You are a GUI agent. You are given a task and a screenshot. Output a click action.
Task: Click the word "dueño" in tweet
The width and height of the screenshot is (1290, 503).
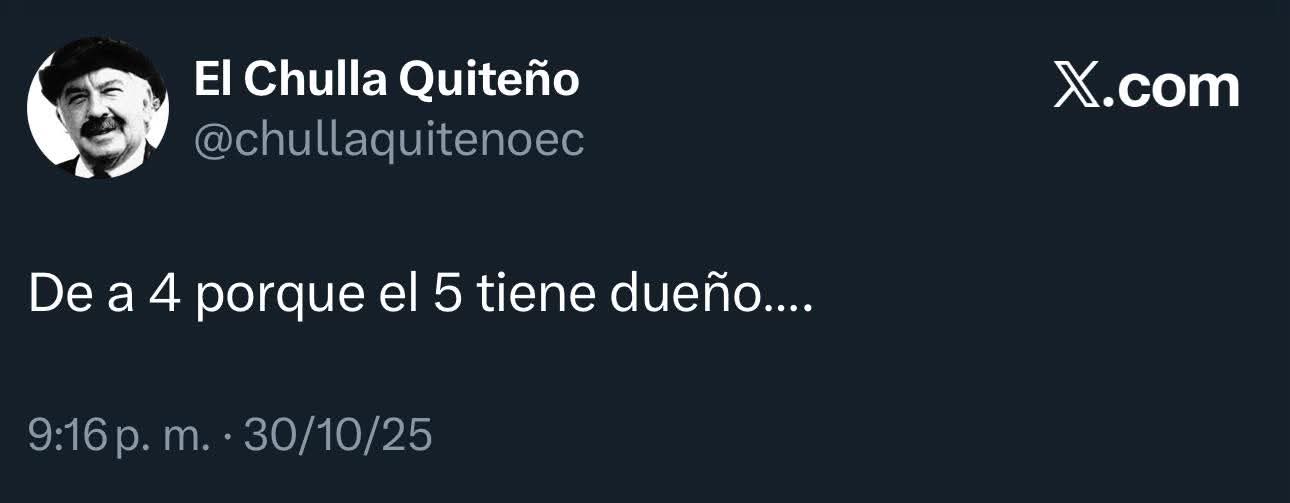686,296
